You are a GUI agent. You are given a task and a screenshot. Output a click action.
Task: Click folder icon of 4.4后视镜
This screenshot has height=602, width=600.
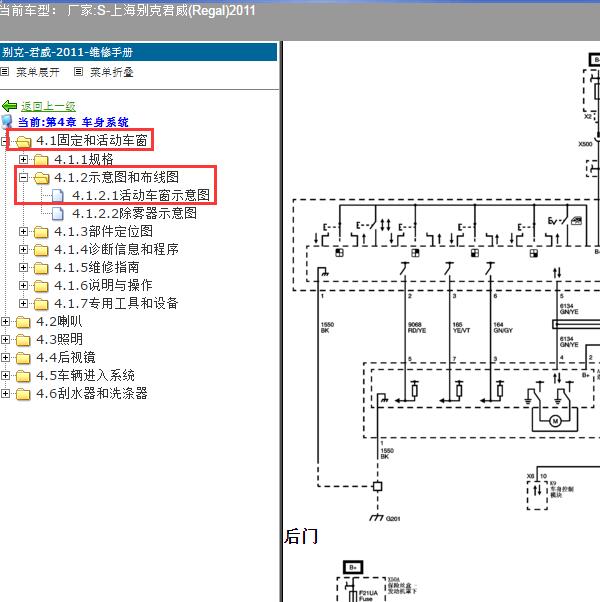(23, 358)
